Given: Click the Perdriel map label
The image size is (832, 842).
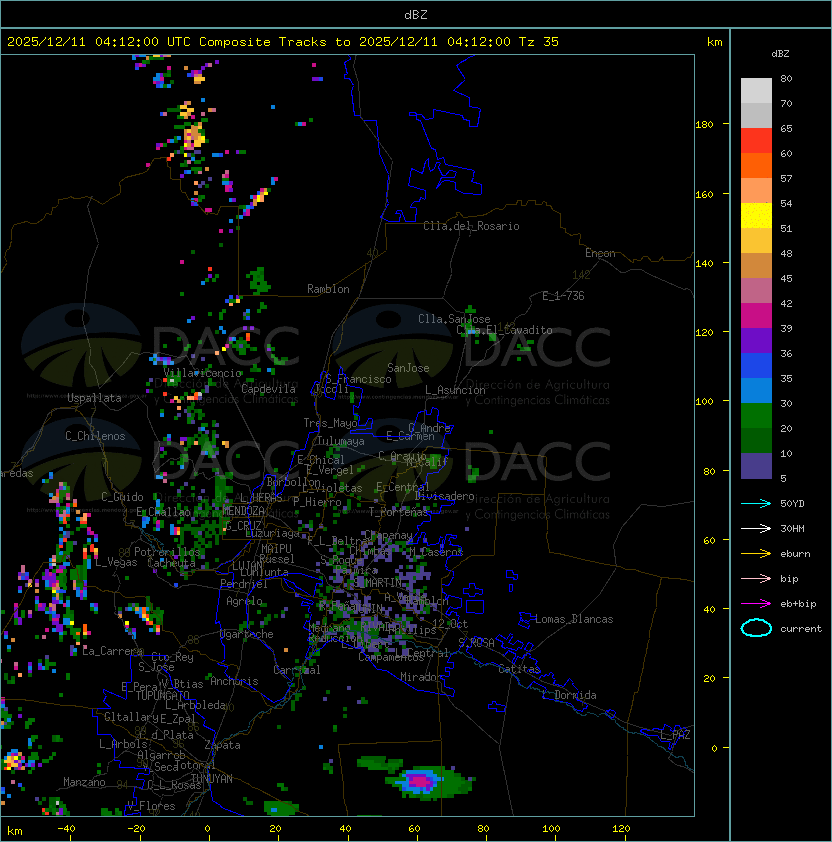Looking at the screenshot, I should (244, 584).
